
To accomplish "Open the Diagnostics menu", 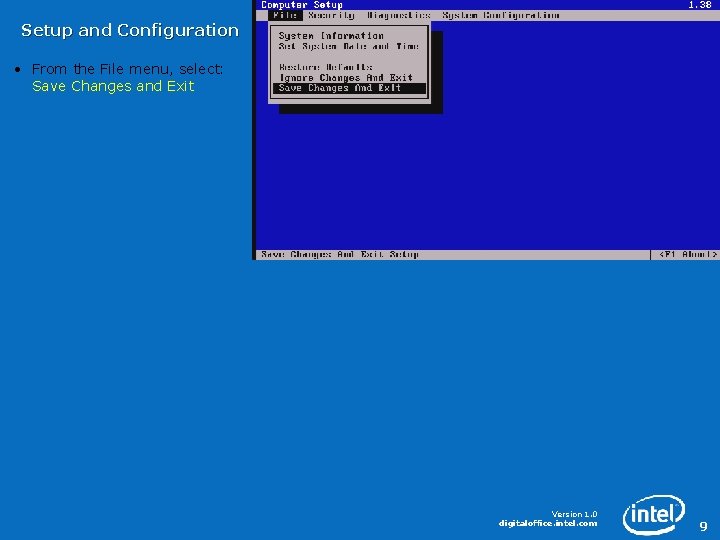I will click(x=399, y=15).
